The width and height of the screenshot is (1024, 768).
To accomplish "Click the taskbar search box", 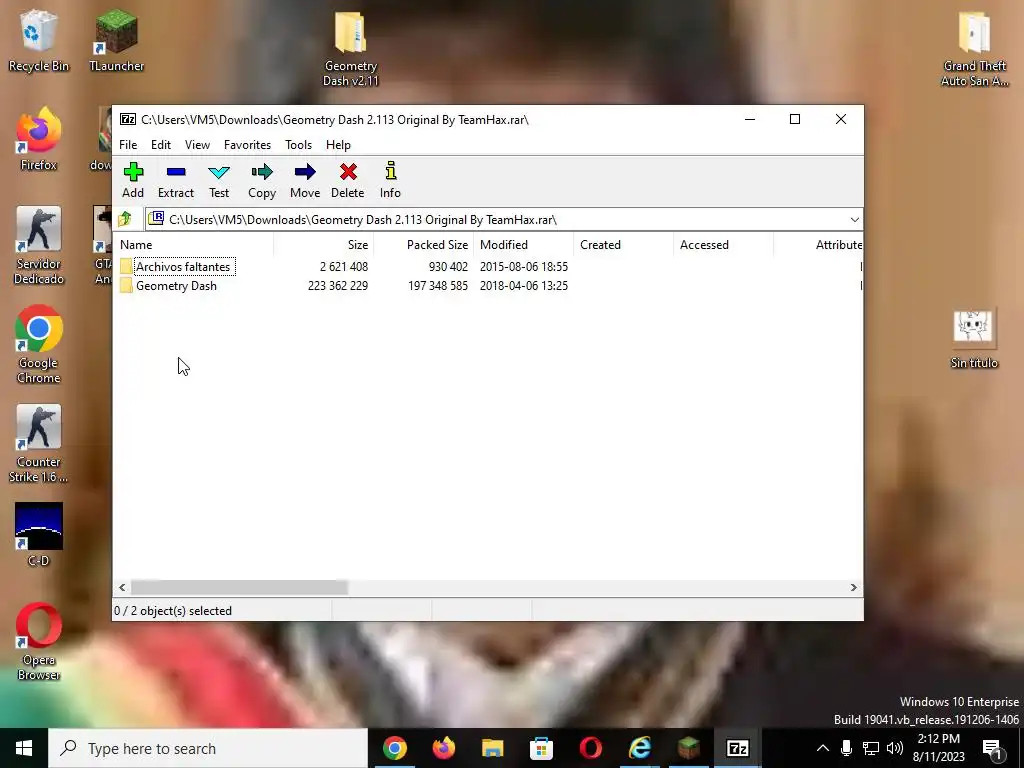I will pos(208,748).
